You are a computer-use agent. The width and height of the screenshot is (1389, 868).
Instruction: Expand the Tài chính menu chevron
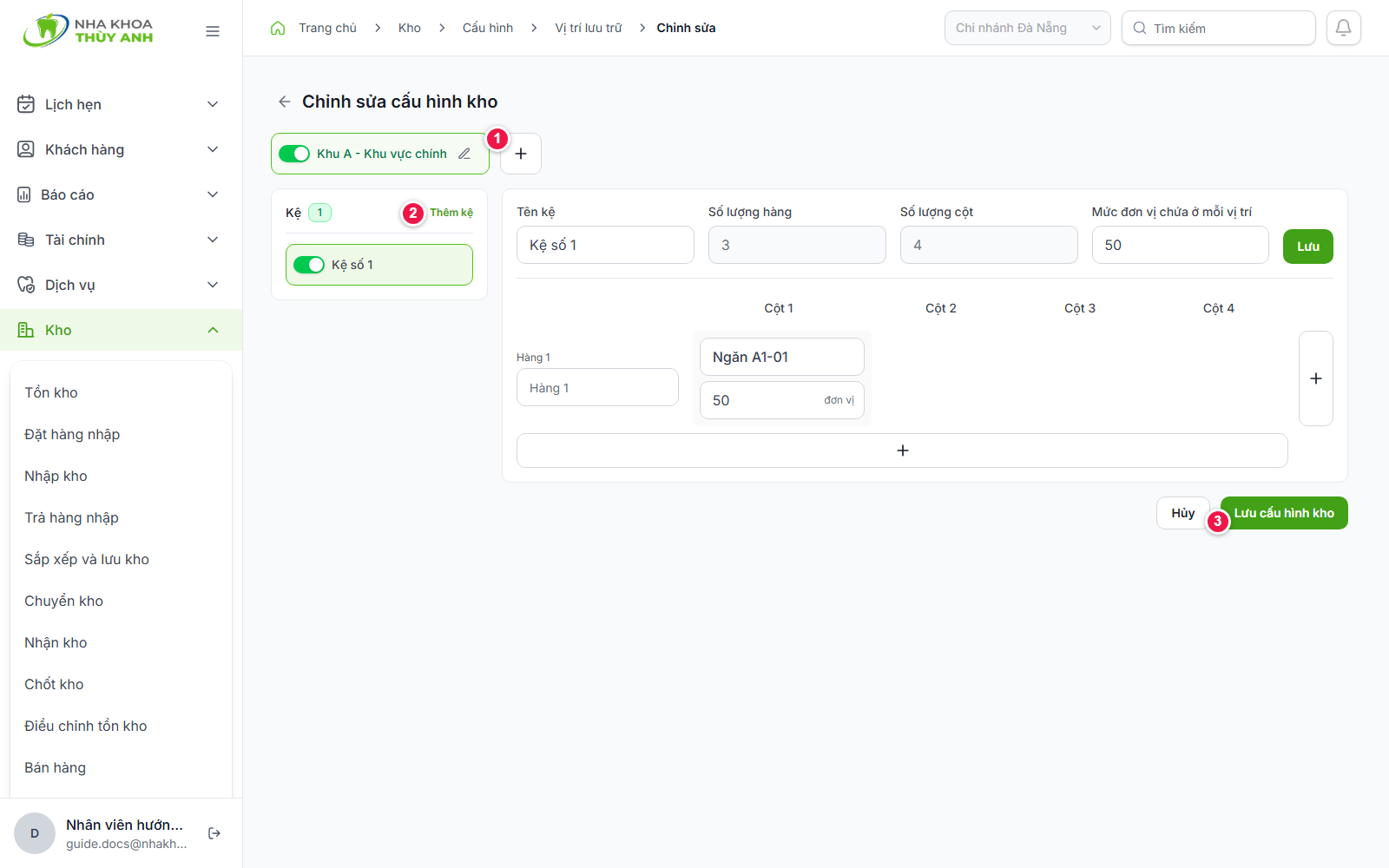click(213, 240)
